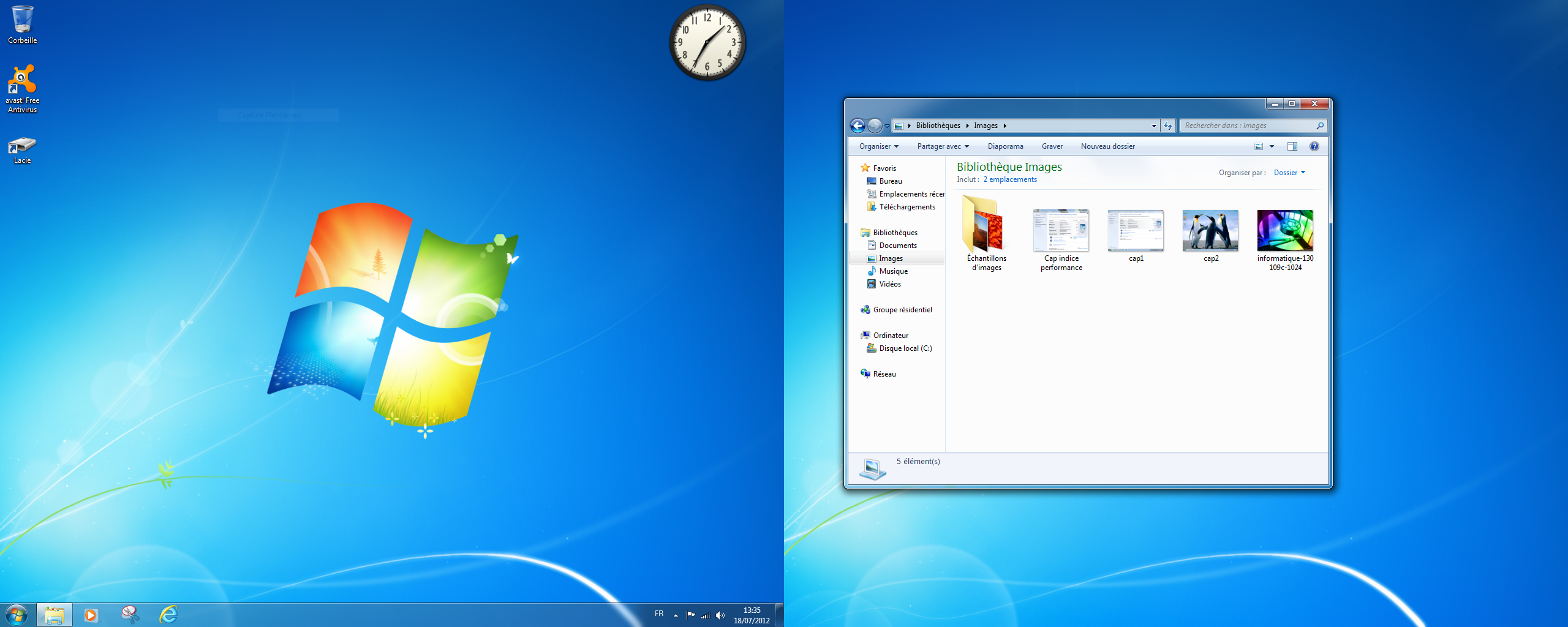Expand arrow after Images in address bar
The height and width of the screenshot is (627, 1568).
coord(1005,126)
